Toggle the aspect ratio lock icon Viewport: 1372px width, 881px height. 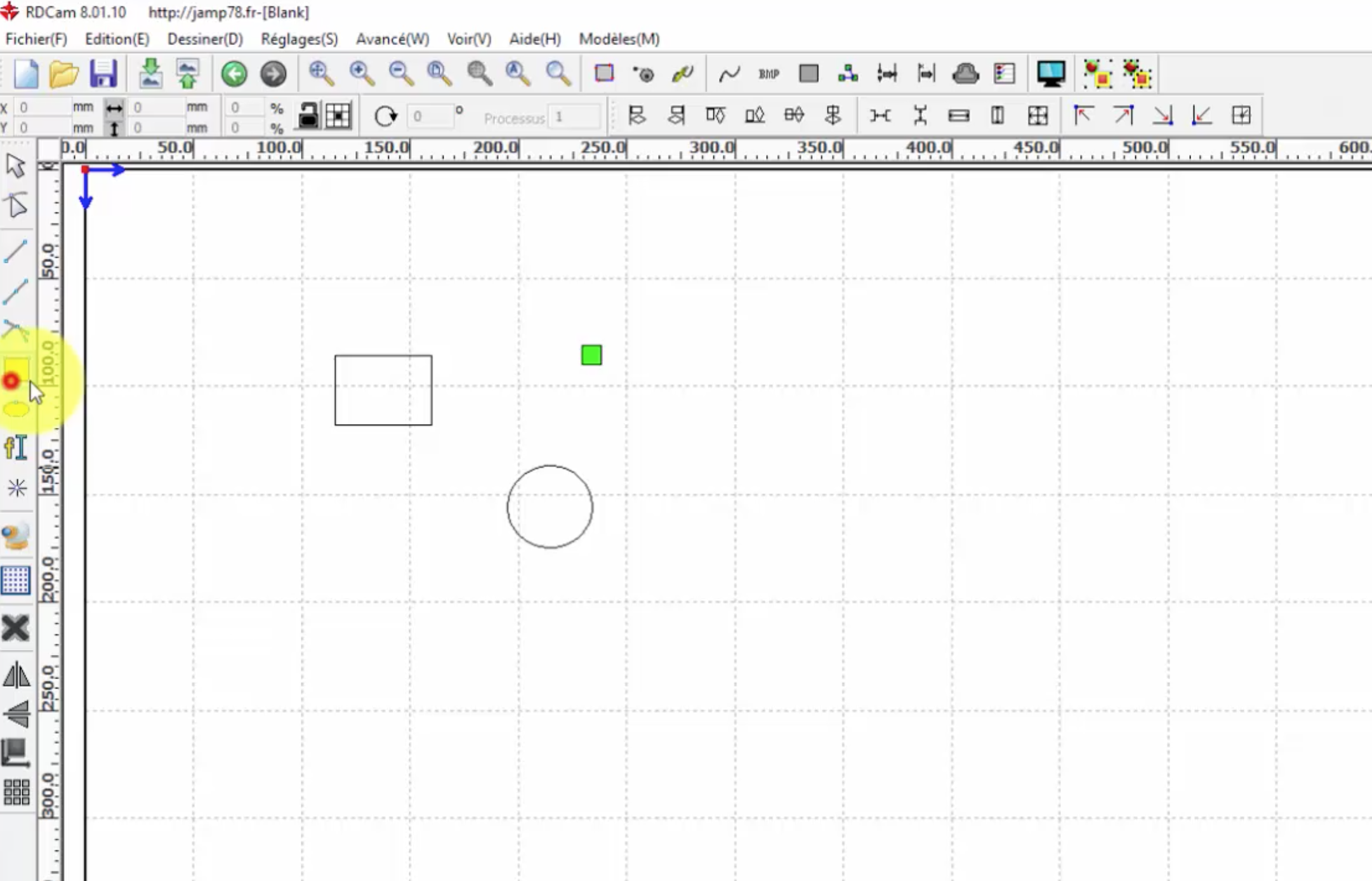pos(308,116)
